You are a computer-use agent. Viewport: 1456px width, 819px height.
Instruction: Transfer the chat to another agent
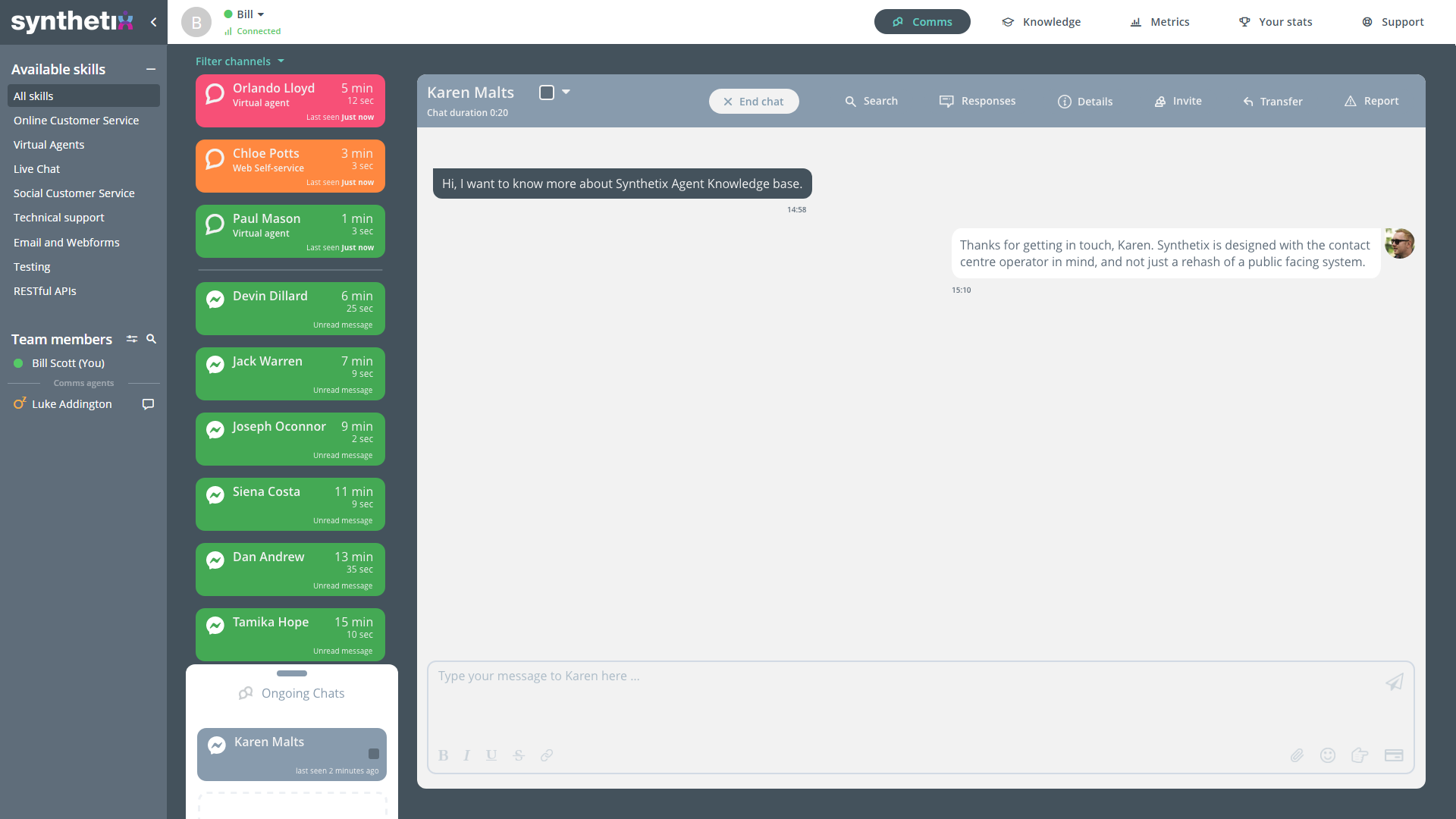point(1272,102)
